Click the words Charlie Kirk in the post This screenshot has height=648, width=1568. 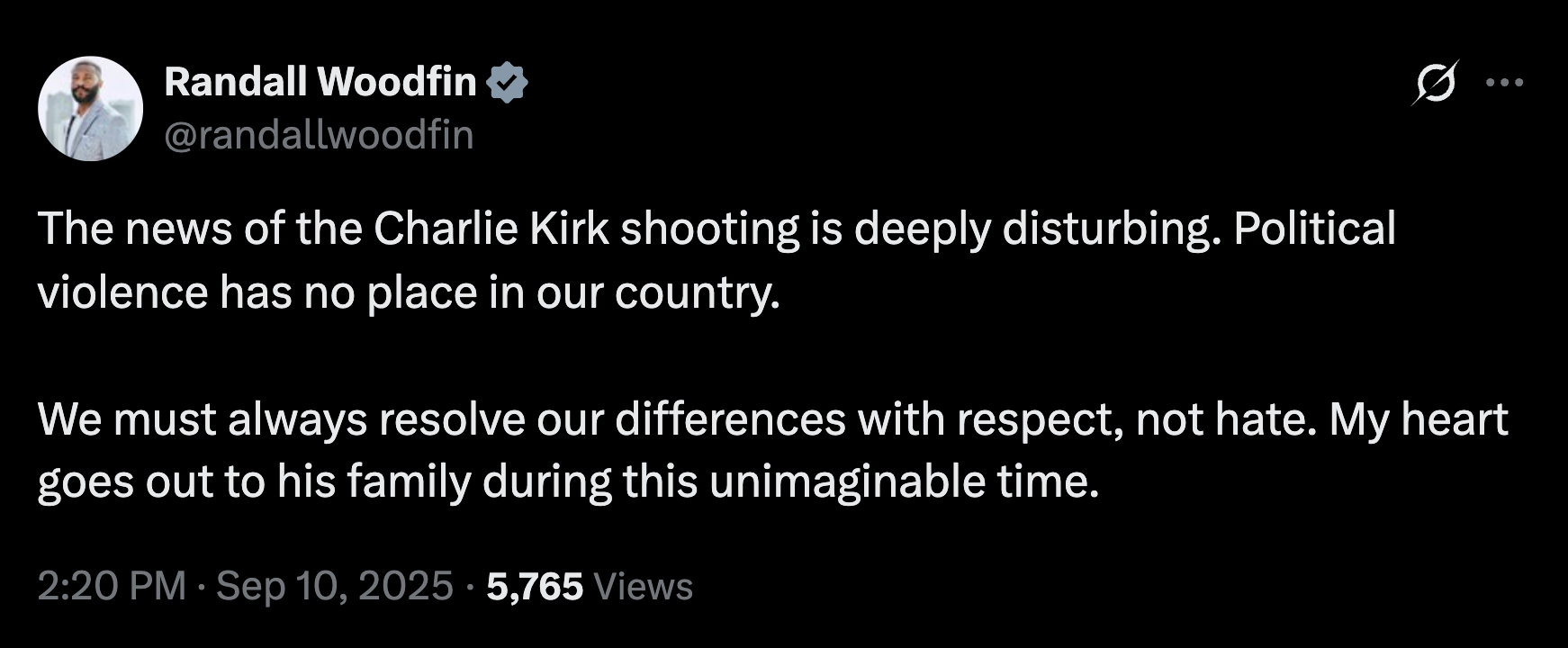click(491, 229)
